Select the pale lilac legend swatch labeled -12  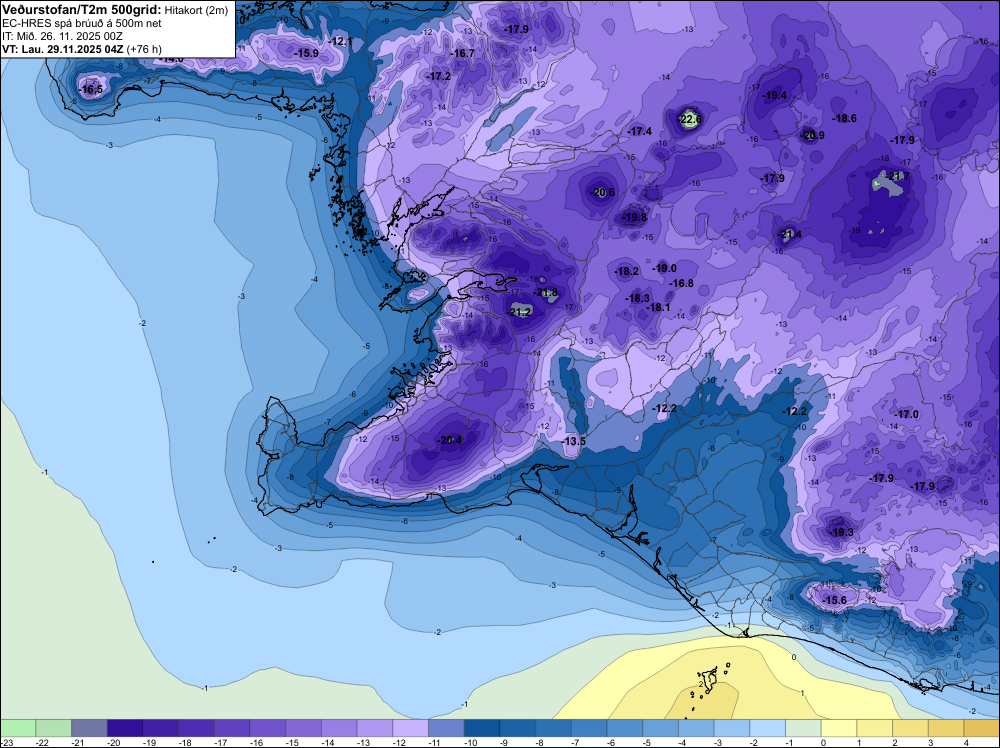(x=411, y=728)
